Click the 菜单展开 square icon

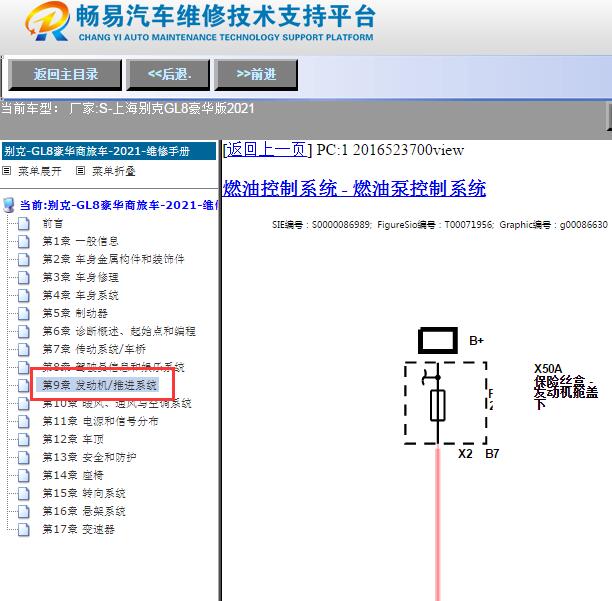(x=7, y=171)
